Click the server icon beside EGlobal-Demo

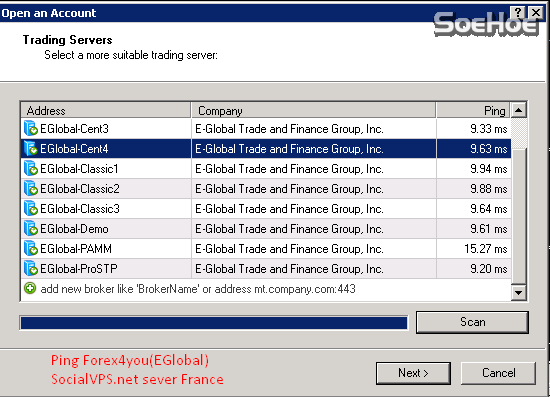(31, 228)
